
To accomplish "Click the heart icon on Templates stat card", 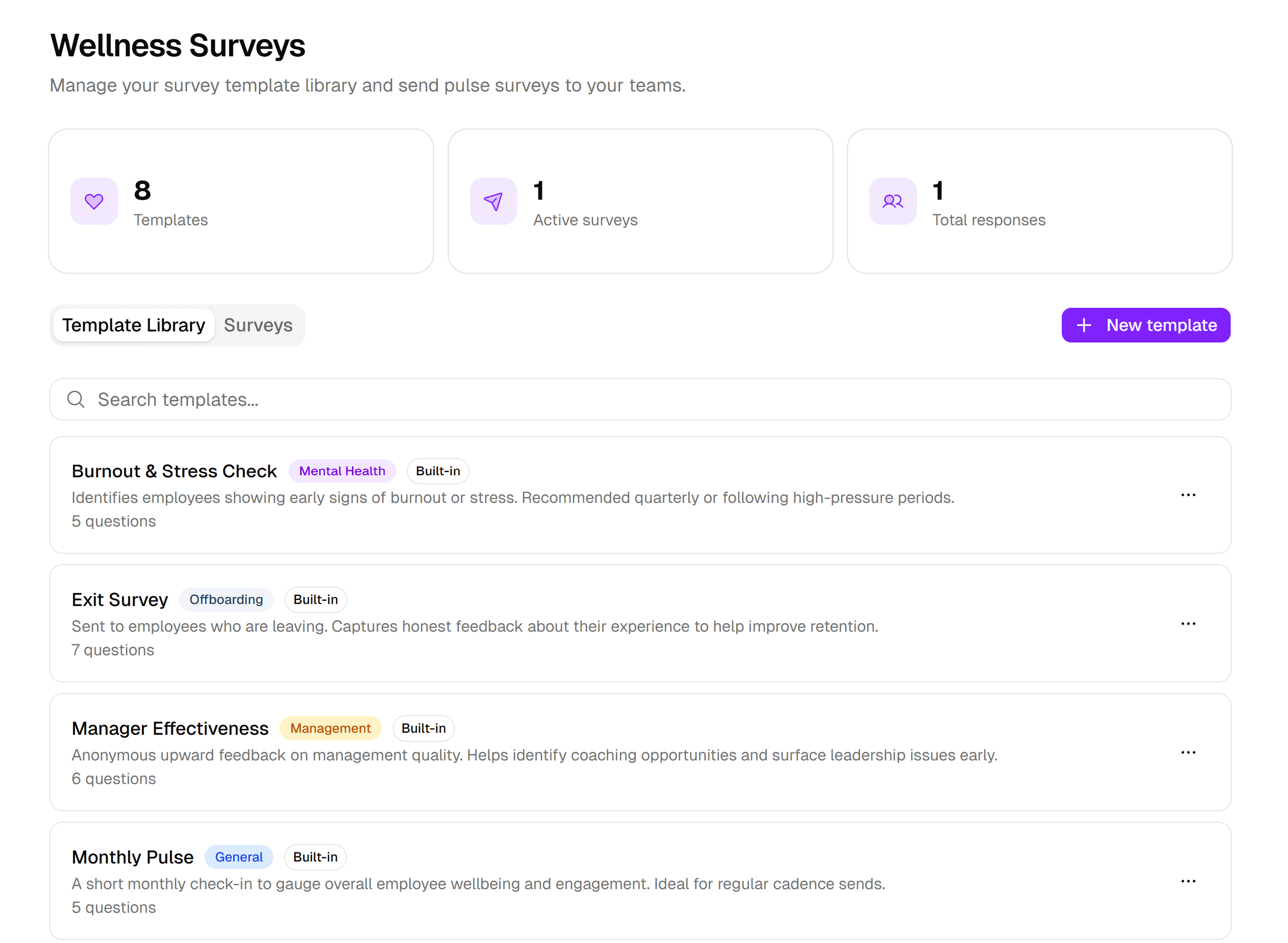I will [x=94, y=201].
